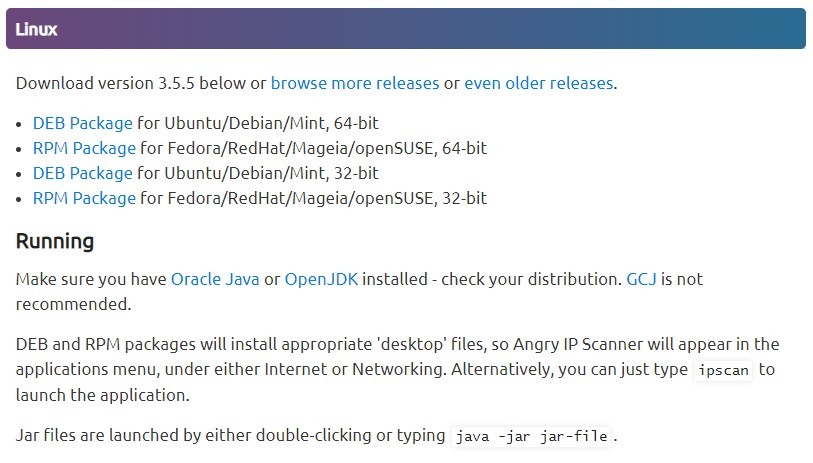The image size is (813, 463).
Task: Click the paragraph starting DEB and RPM packages
Action: (397, 370)
